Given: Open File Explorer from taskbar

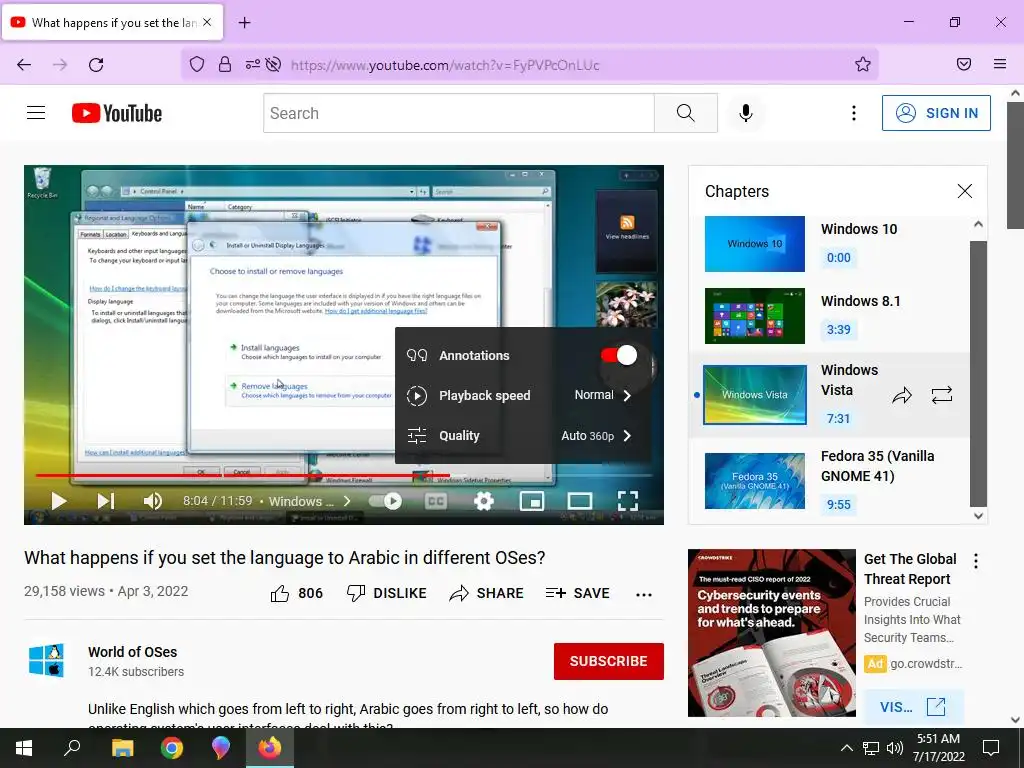Looking at the screenshot, I should [x=122, y=748].
